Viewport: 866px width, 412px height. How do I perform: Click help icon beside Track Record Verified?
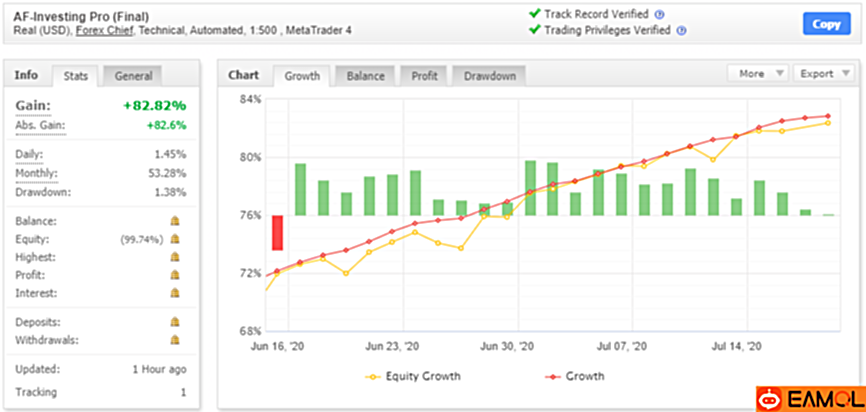click(x=659, y=14)
